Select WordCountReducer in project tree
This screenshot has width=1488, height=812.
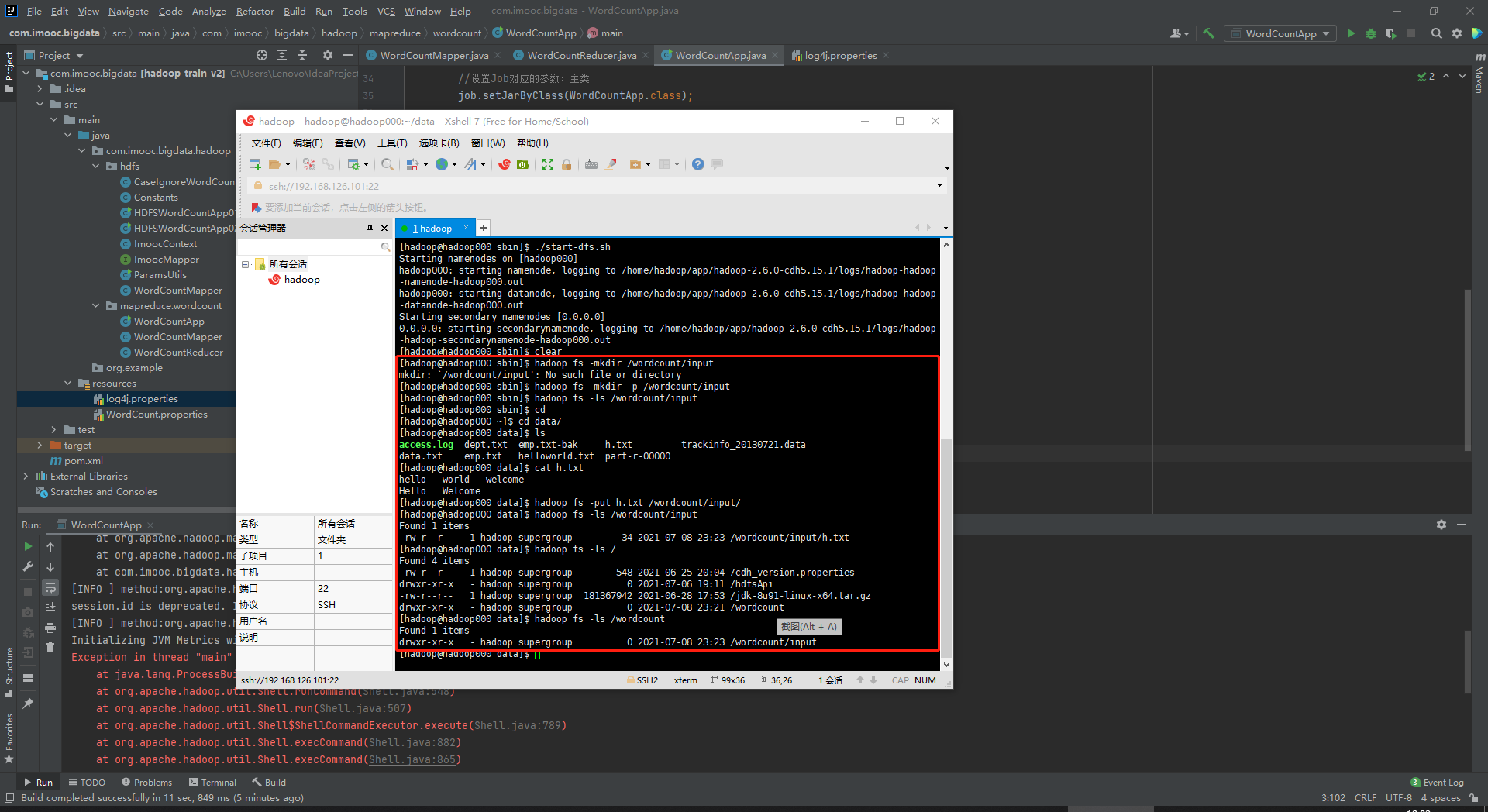[x=178, y=353]
